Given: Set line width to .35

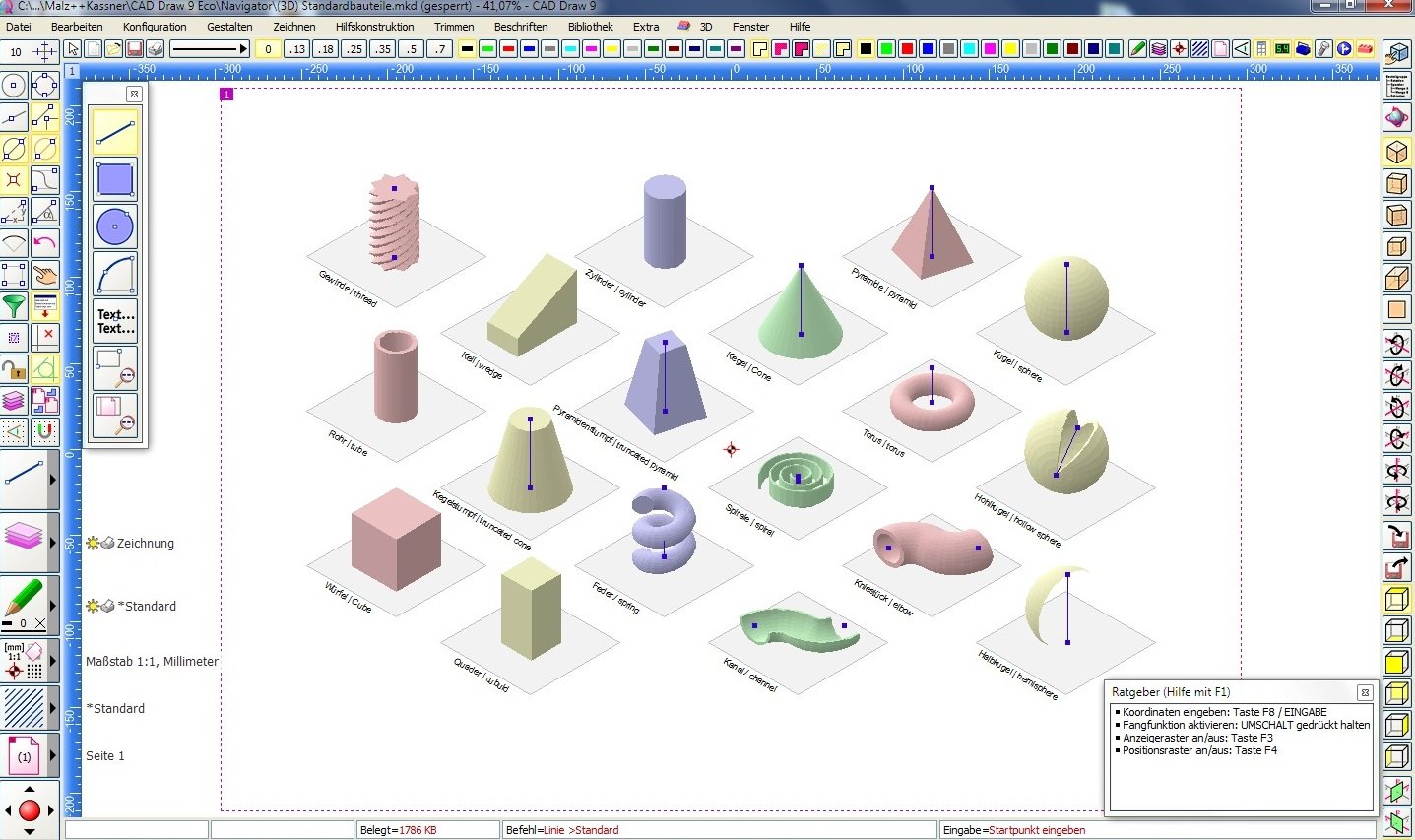Looking at the screenshot, I should click(x=383, y=48).
